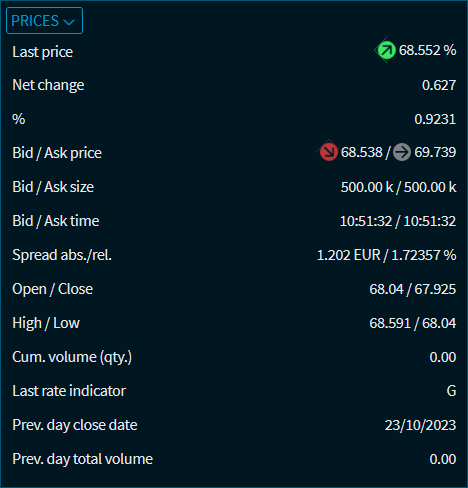468x488 pixels.
Task: Open the PRICES dropdown
Action: click(44, 21)
